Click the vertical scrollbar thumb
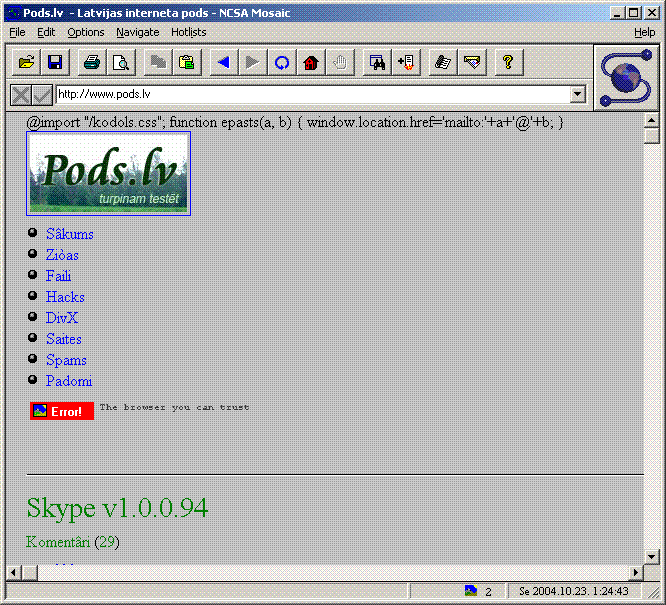Image resolution: width=666 pixels, height=605 pixels. click(652, 136)
